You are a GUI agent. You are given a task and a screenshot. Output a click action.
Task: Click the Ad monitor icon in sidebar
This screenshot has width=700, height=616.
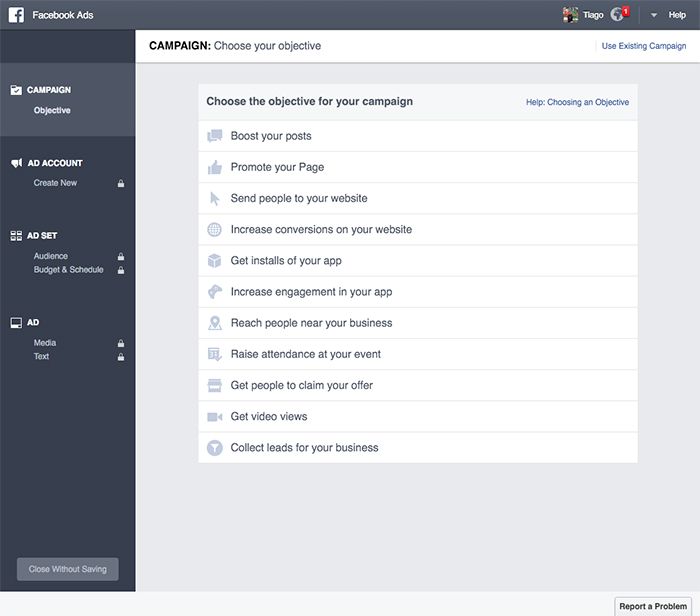point(16,323)
